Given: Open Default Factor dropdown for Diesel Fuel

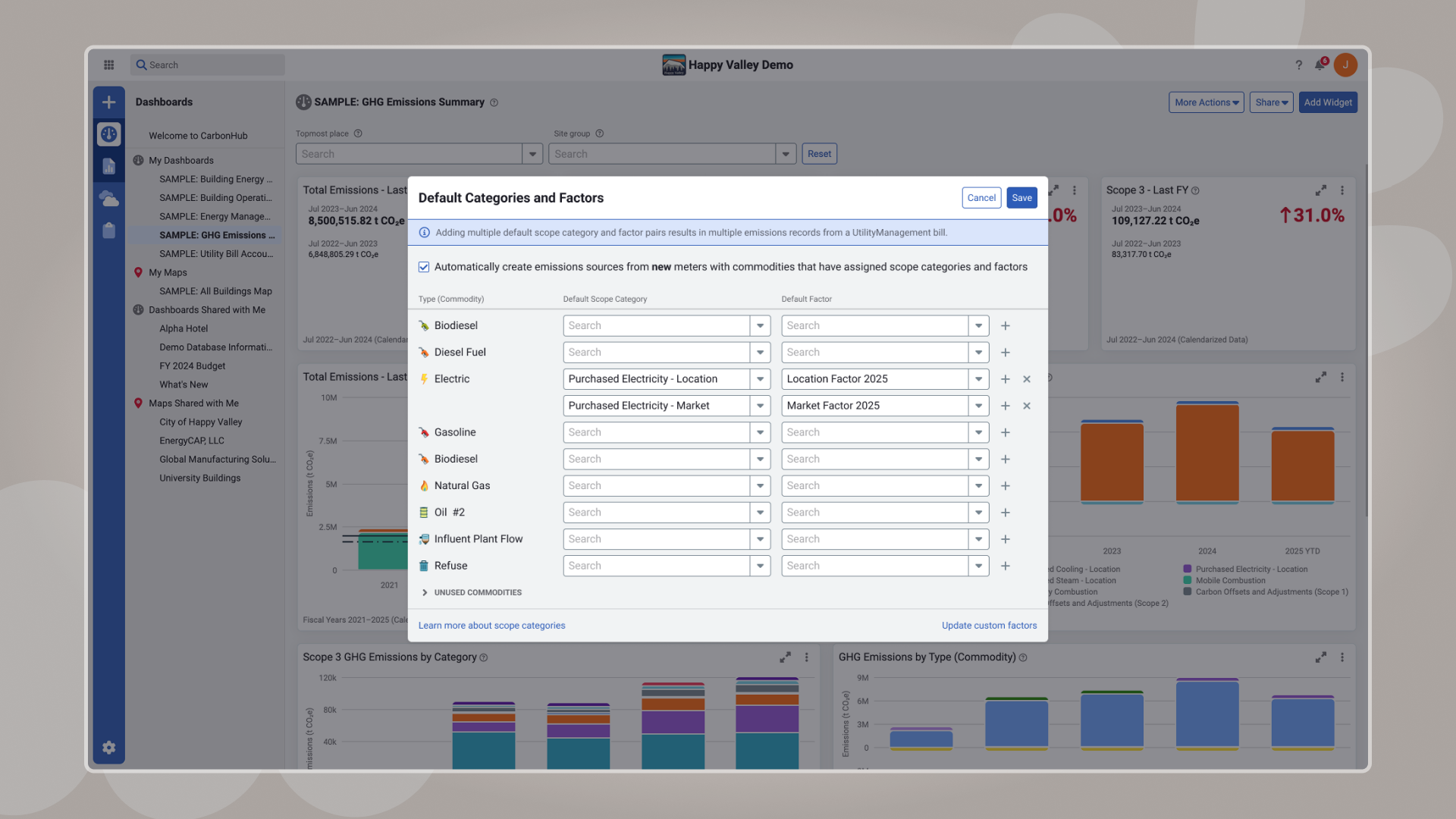Looking at the screenshot, I should tap(978, 353).
